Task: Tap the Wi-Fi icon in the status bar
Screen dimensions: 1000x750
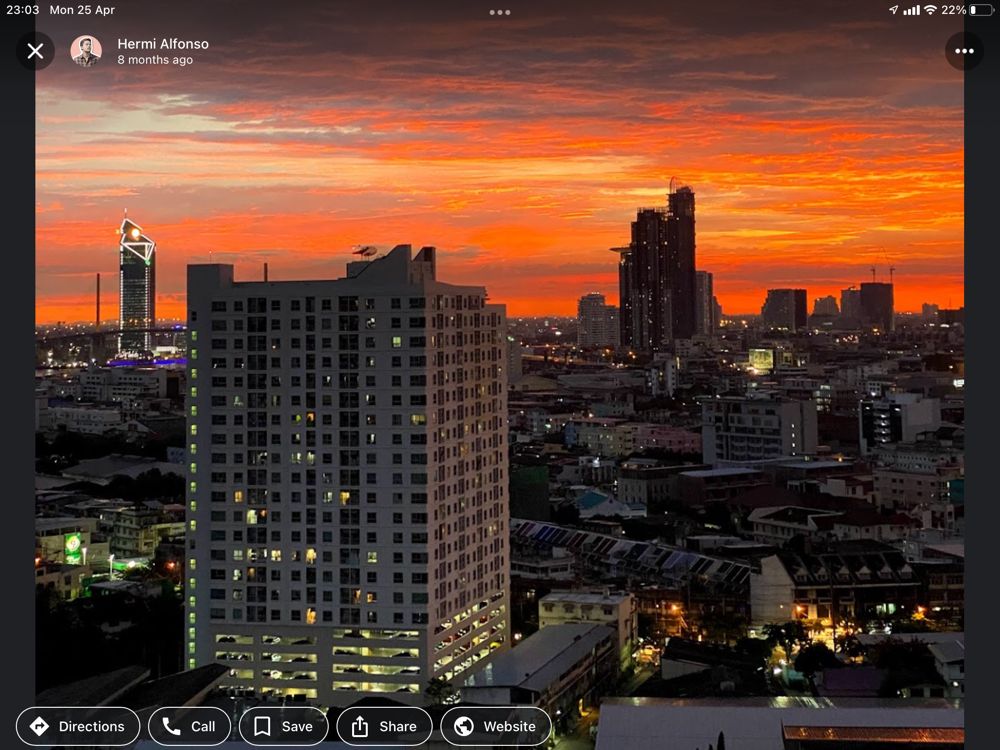Action: pos(932,10)
